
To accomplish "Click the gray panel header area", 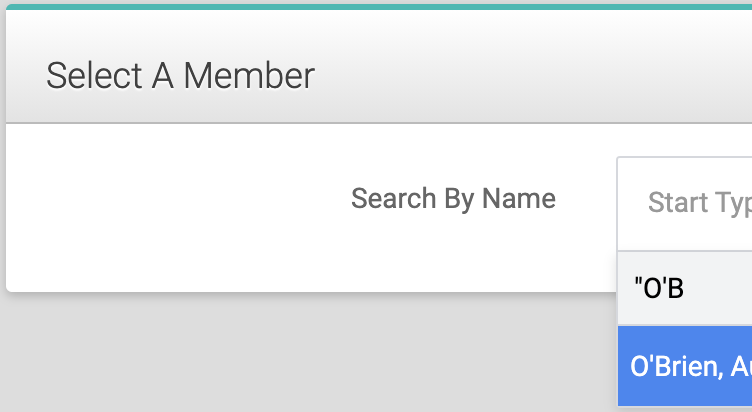I will 379,66.
